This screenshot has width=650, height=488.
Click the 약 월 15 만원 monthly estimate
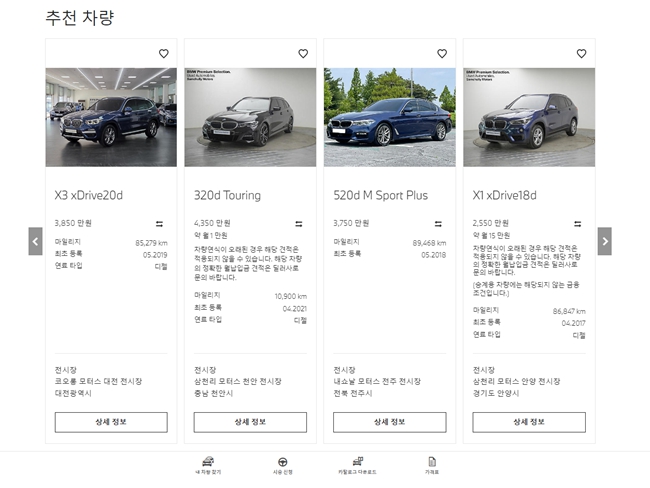491,236
